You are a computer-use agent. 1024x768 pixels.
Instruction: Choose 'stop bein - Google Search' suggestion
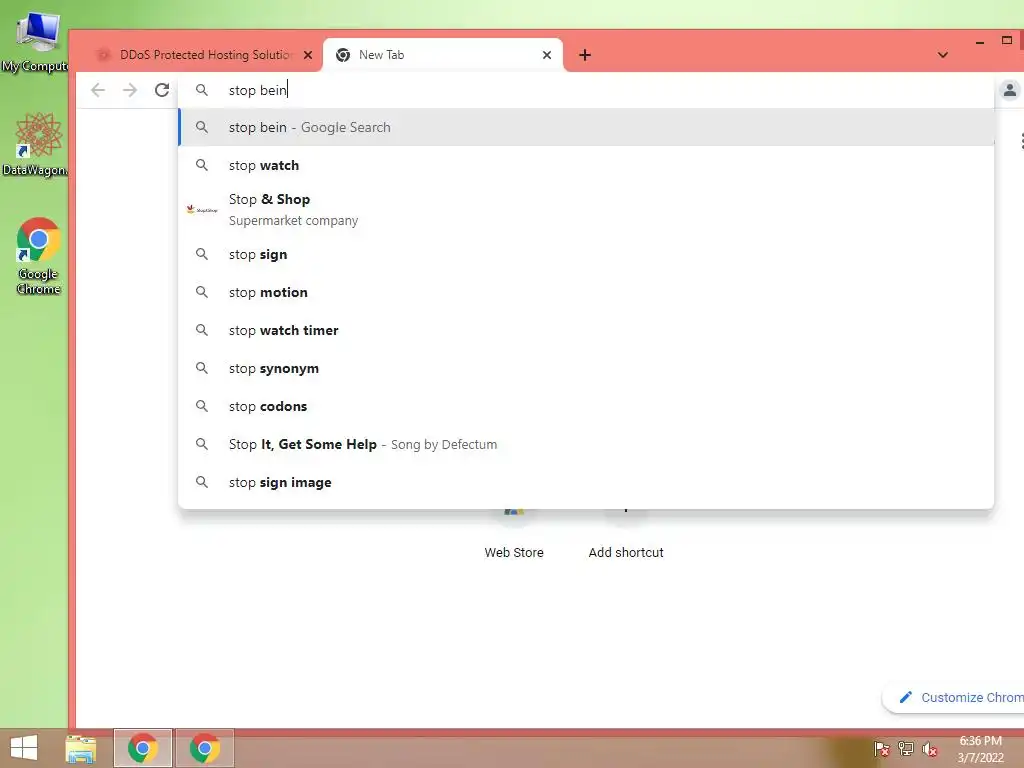pyautogui.click(x=586, y=127)
